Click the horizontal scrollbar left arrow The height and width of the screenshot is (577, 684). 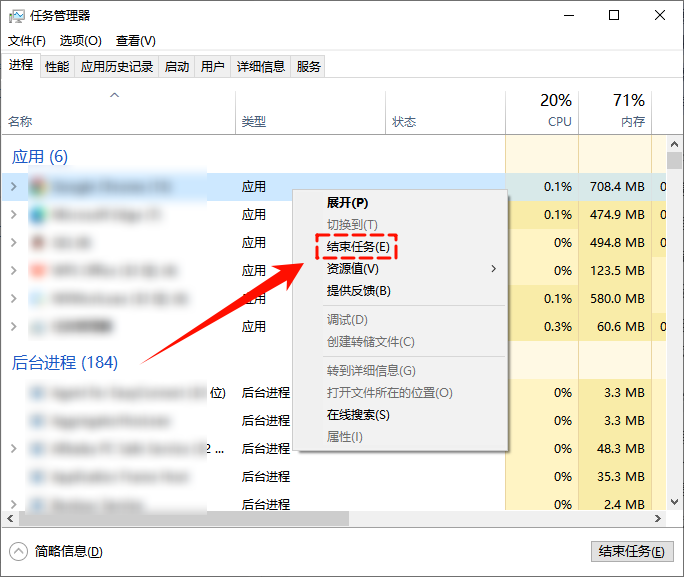[10, 518]
